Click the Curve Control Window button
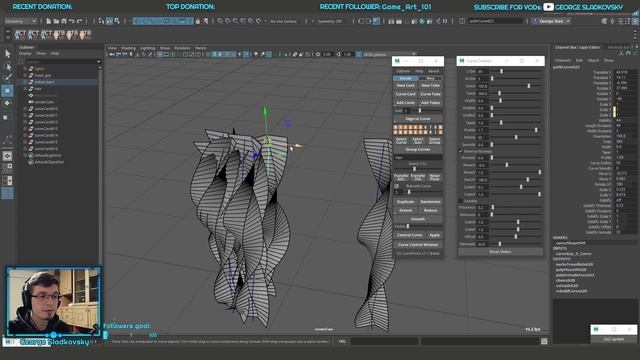This screenshot has height=360, width=640. [418, 244]
